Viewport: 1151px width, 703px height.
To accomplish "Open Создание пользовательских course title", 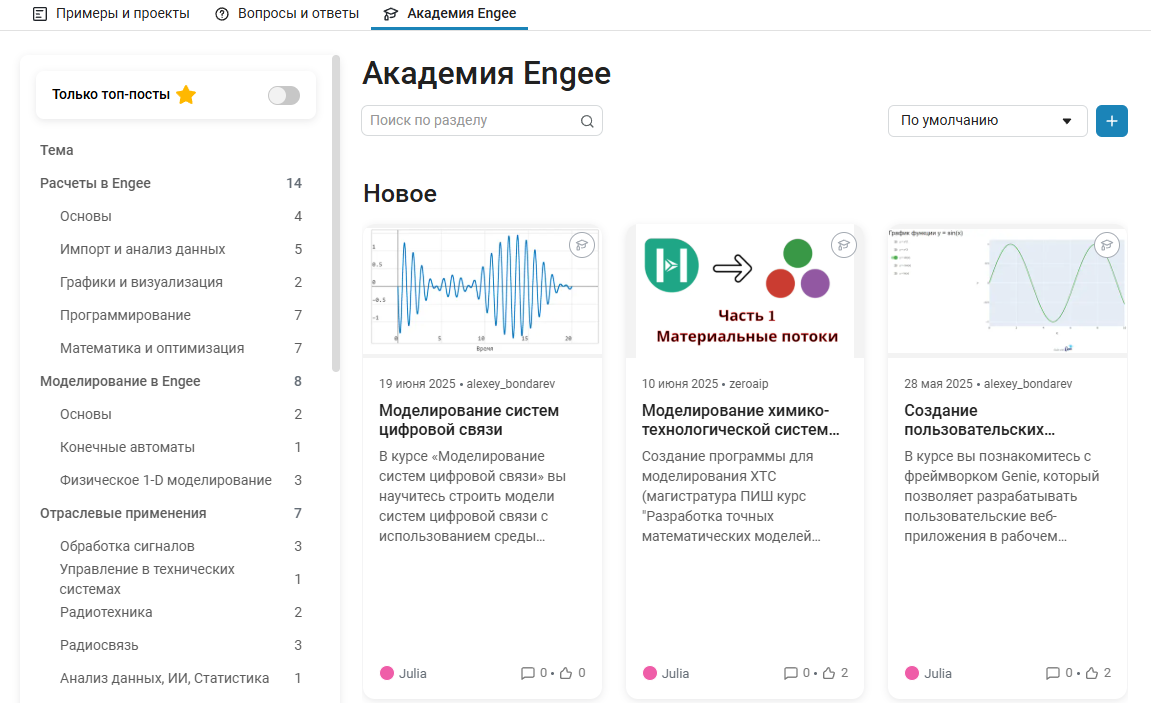I will click(x=979, y=420).
